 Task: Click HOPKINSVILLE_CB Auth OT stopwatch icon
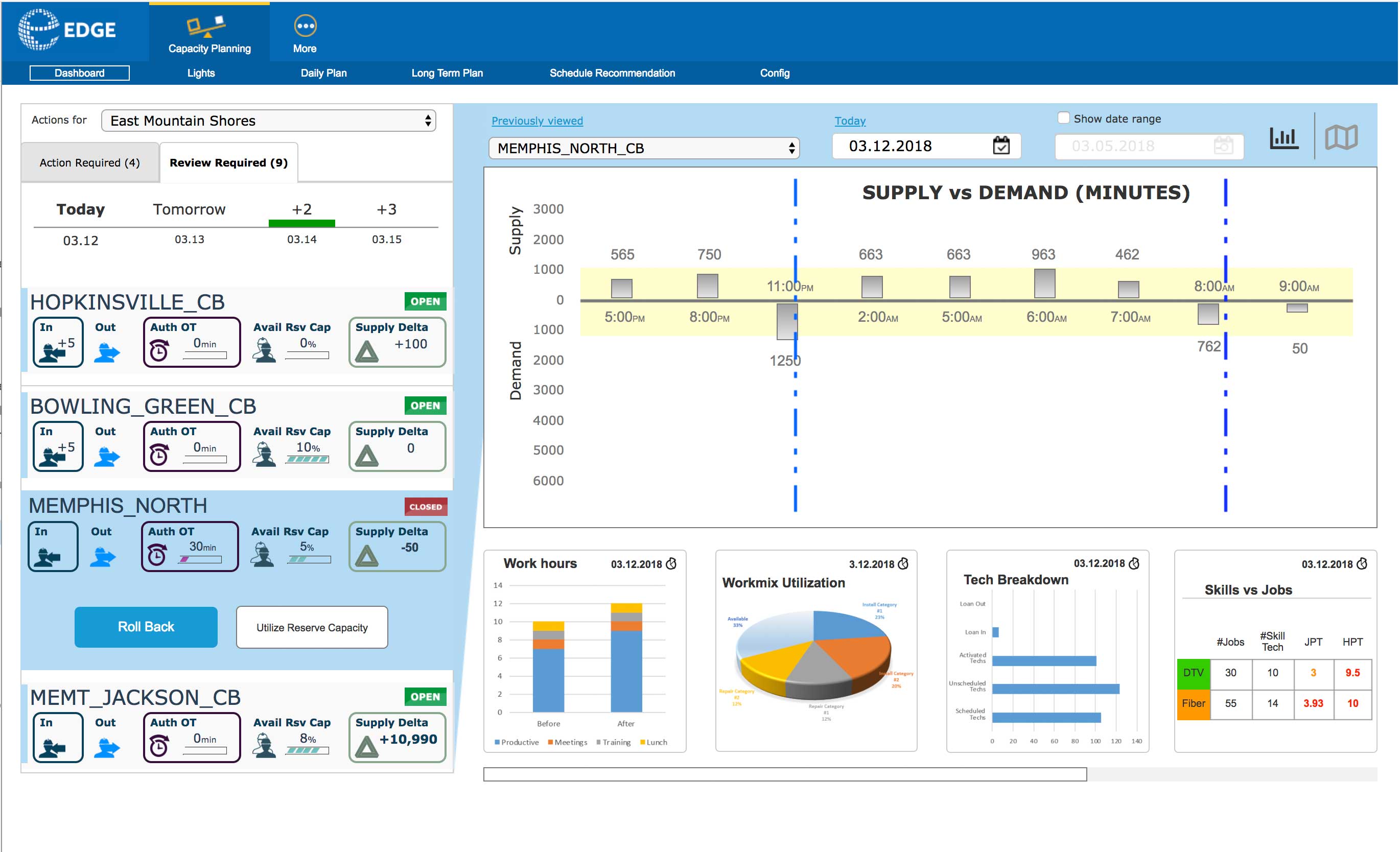pyautogui.click(x=159, y=350)
